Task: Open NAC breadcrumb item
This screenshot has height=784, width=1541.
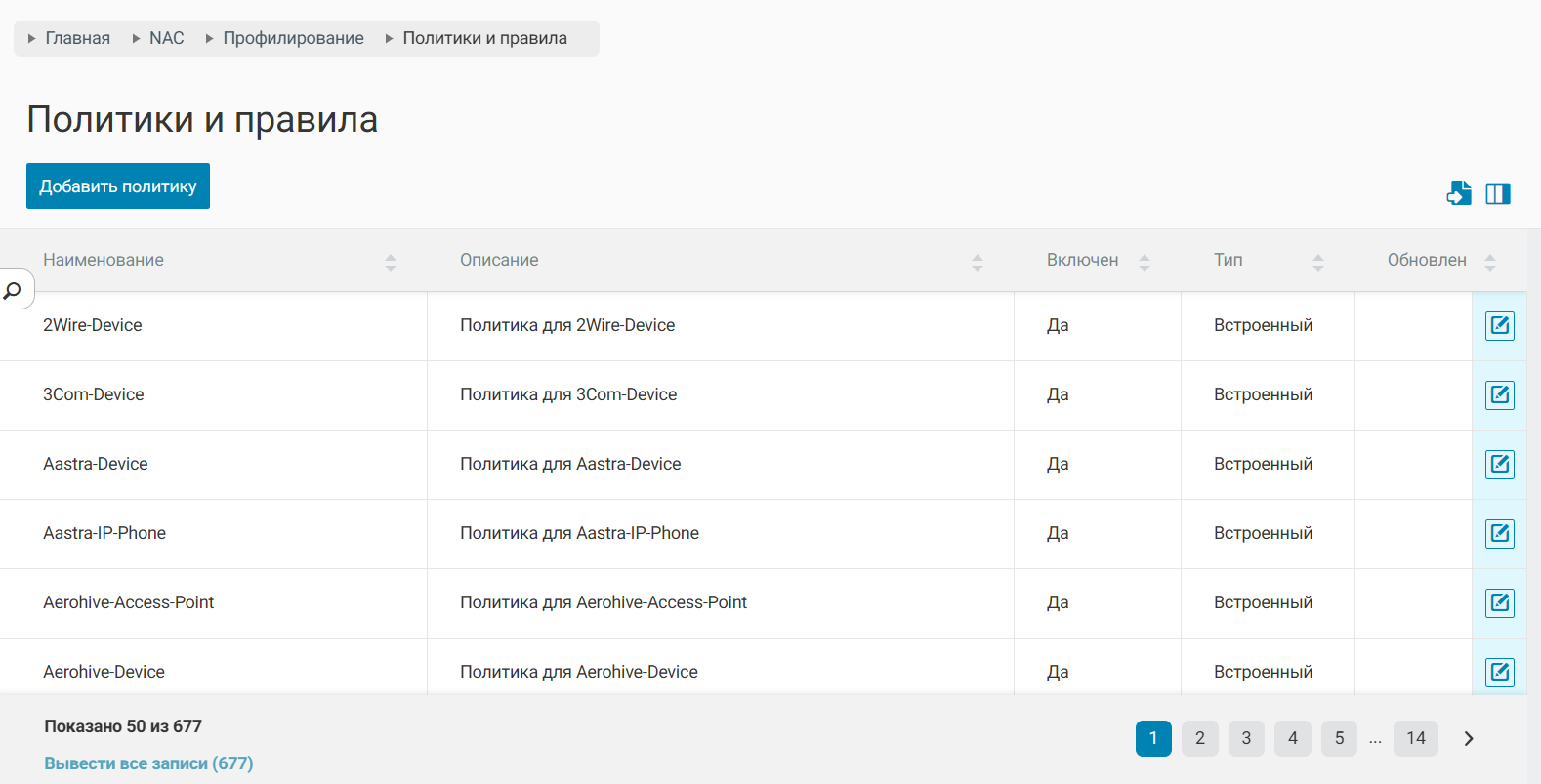Action: coord(166,38)
